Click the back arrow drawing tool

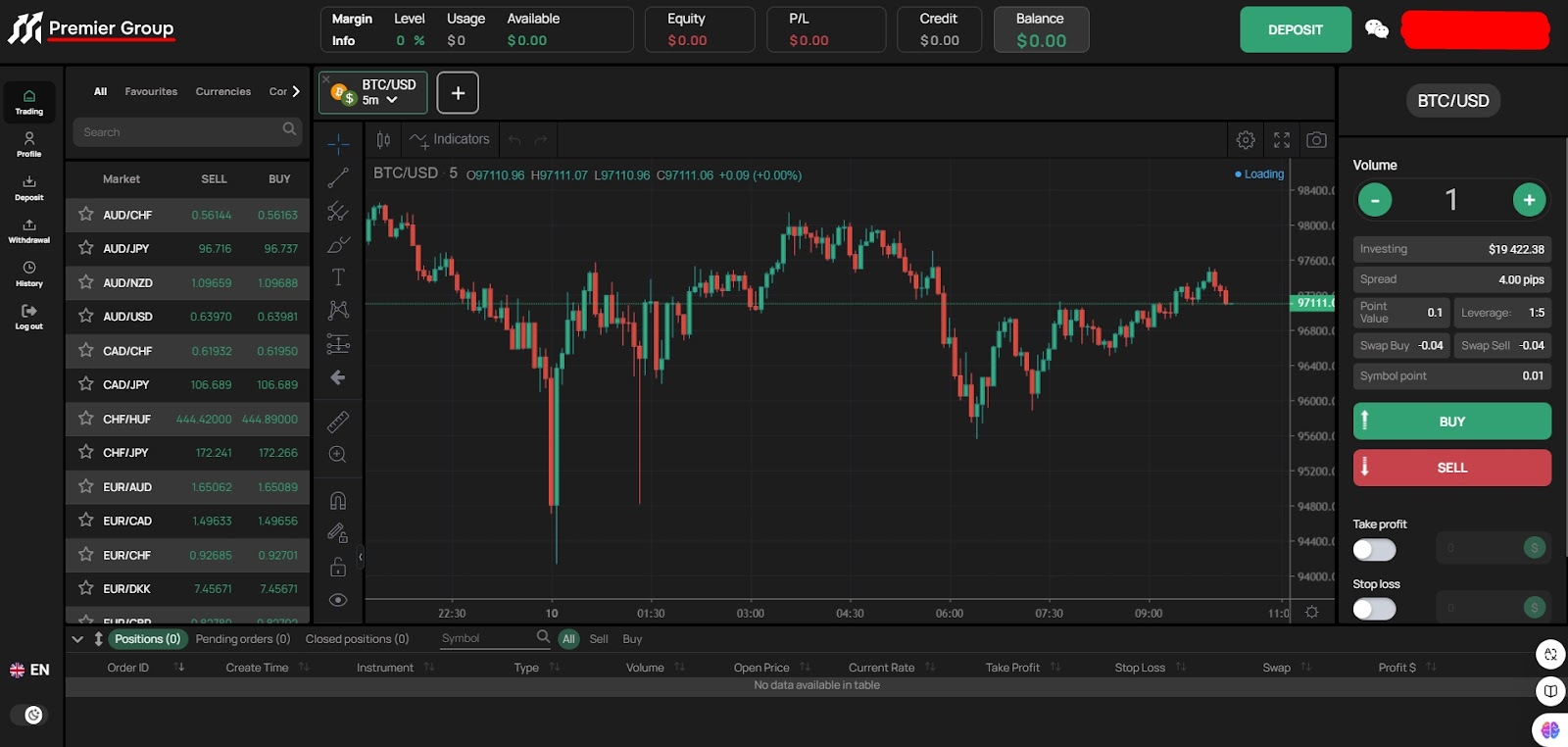click(x=338, y=377)
